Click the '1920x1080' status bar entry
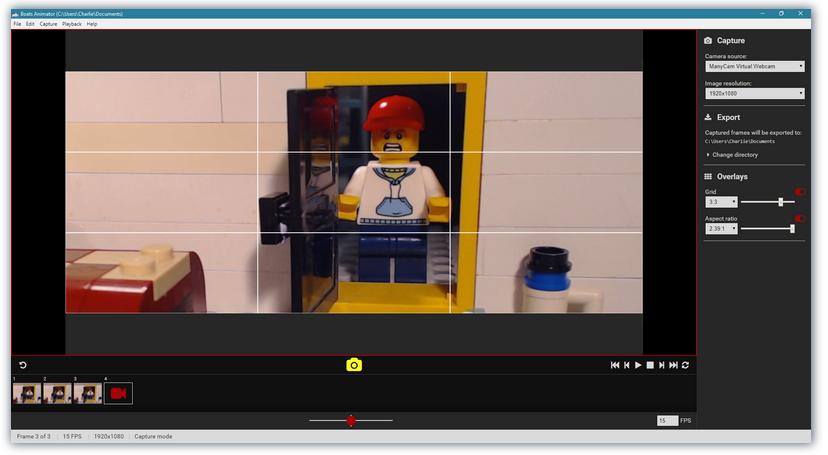Viewport: 828px width, 455px height. coord(109,437)
